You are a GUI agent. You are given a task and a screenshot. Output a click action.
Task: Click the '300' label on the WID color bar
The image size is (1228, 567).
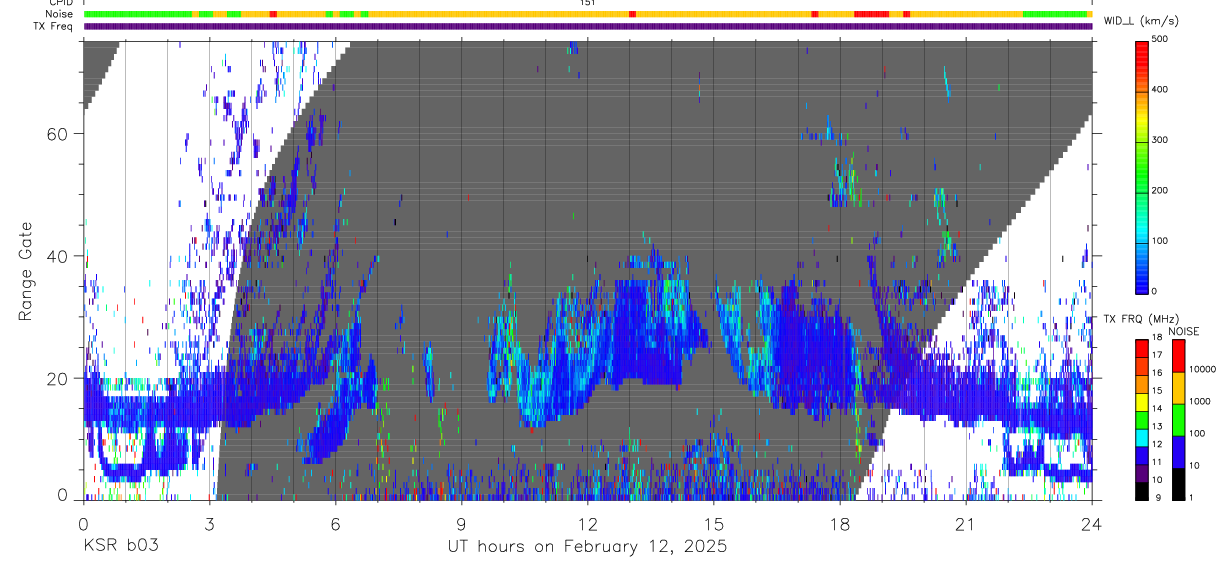click(1158, 140)
